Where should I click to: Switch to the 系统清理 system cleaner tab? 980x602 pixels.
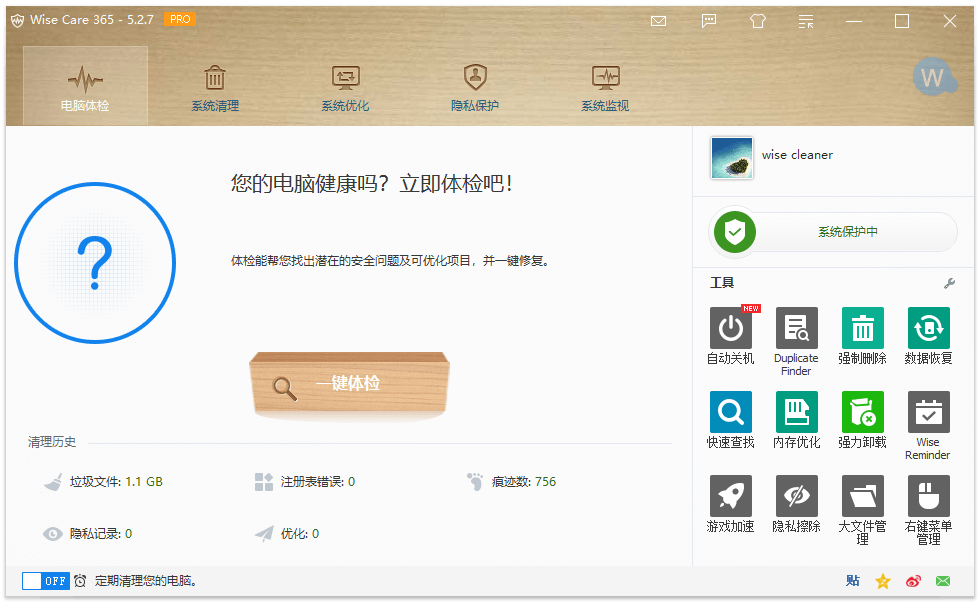click(215, 89)
